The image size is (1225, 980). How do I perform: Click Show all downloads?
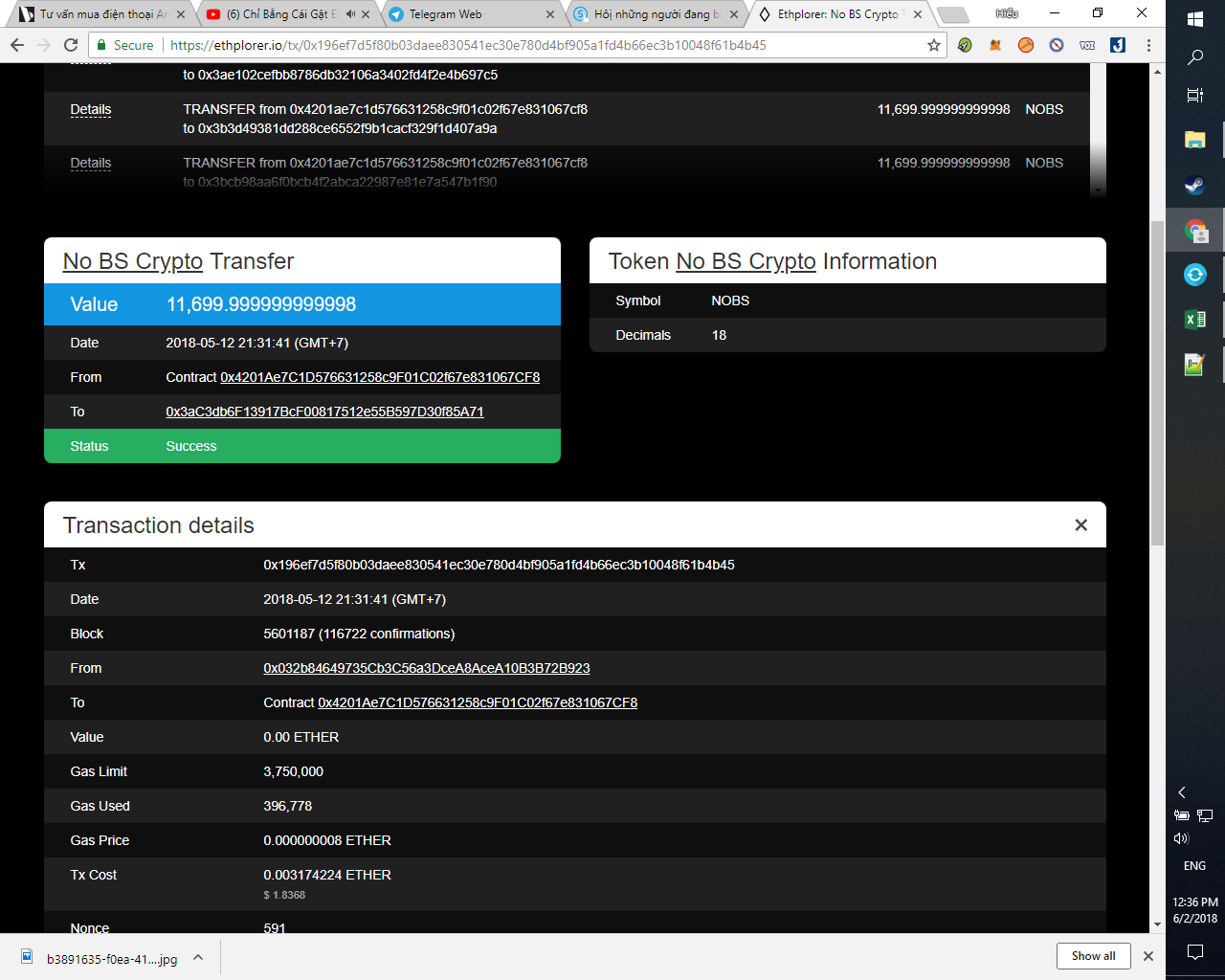(1094, 956)
